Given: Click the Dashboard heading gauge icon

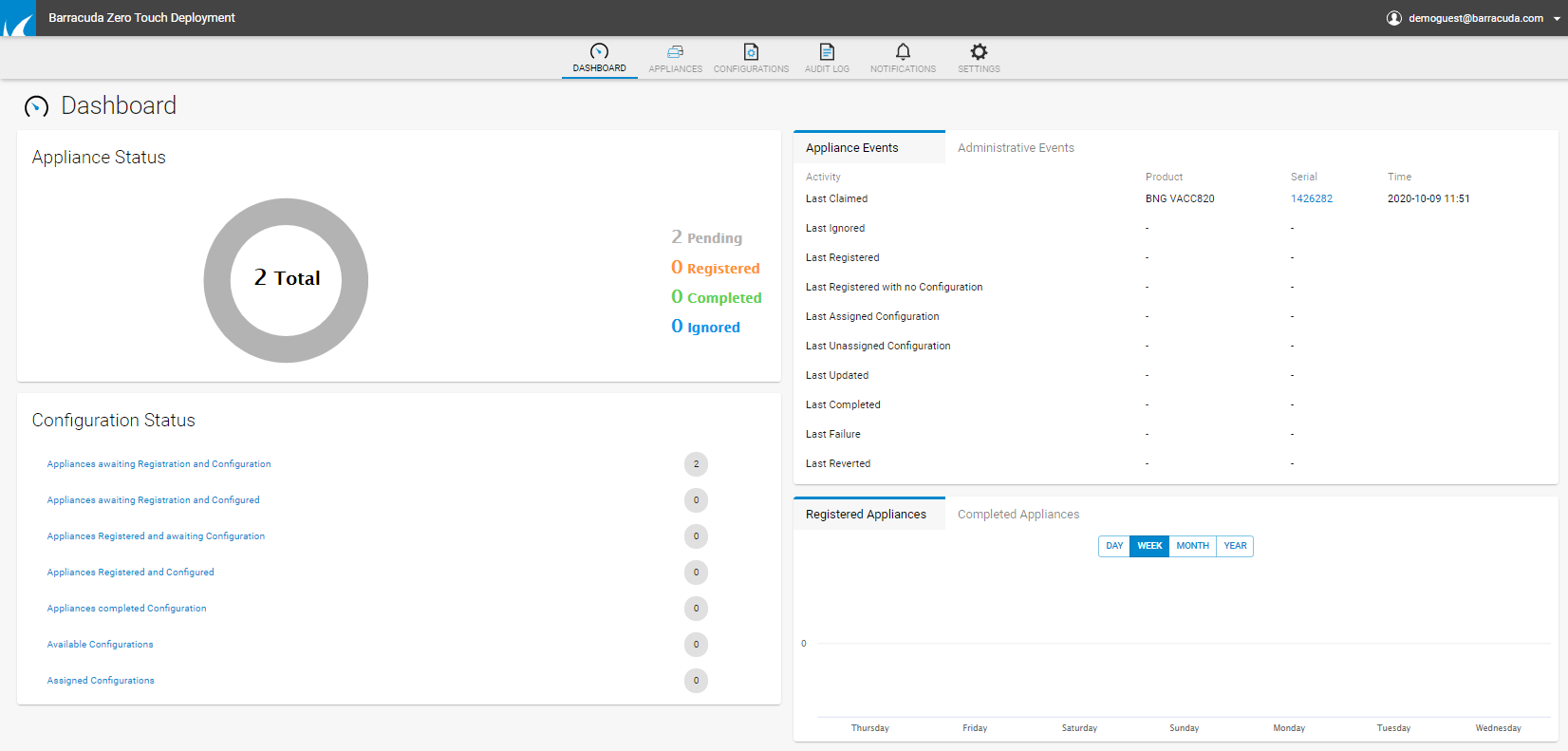Looking at the screenshot, I should click(x=36, y=106).
